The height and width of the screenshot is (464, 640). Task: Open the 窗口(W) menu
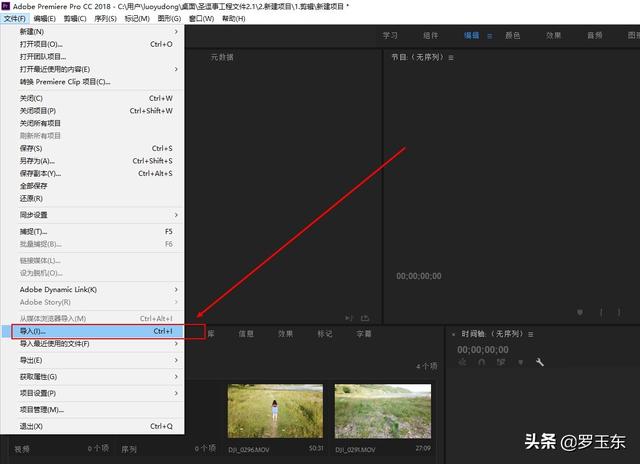pyautogui.click(x=201, y=18)
